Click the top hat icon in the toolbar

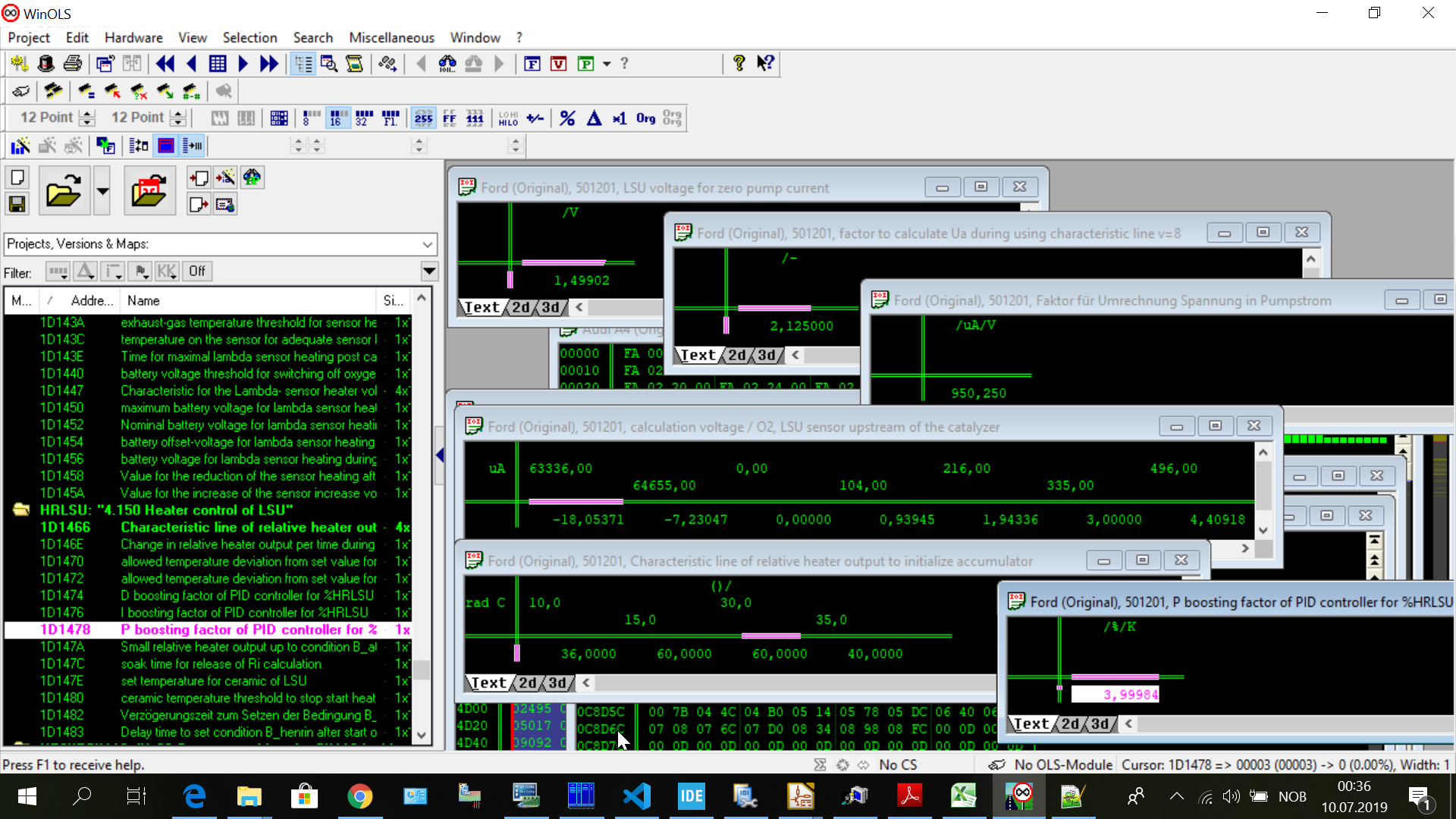(45, 64)
